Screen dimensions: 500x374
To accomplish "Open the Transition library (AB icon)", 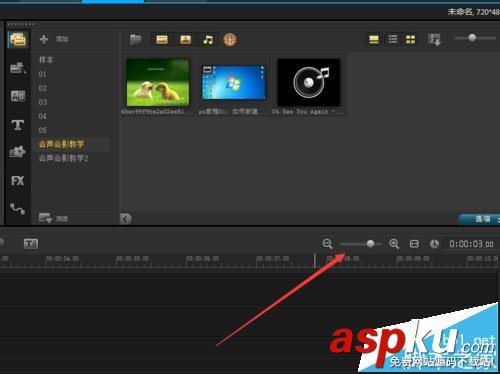I will [18, 96].
